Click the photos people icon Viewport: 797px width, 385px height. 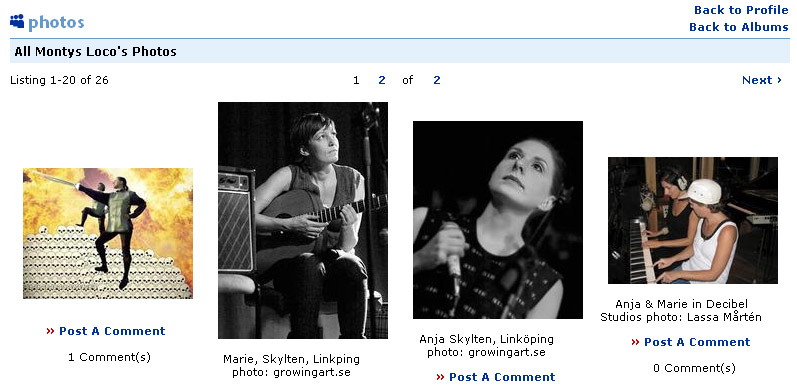click(17, 21)
